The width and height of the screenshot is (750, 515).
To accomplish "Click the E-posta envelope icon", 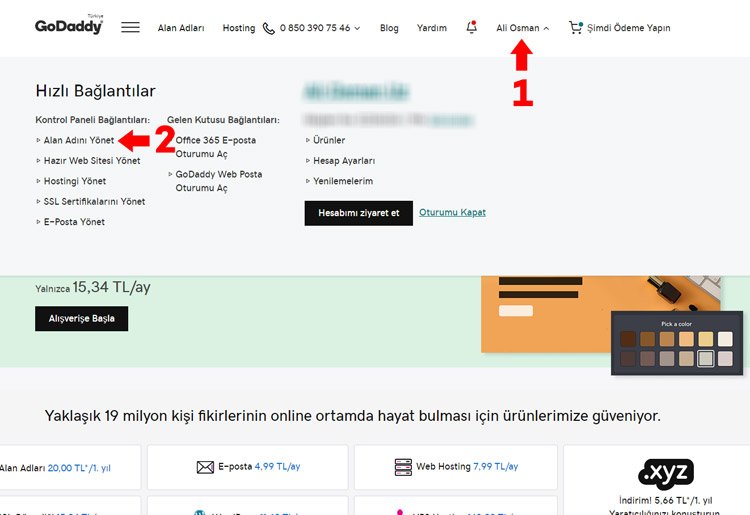I will (205, 467).
